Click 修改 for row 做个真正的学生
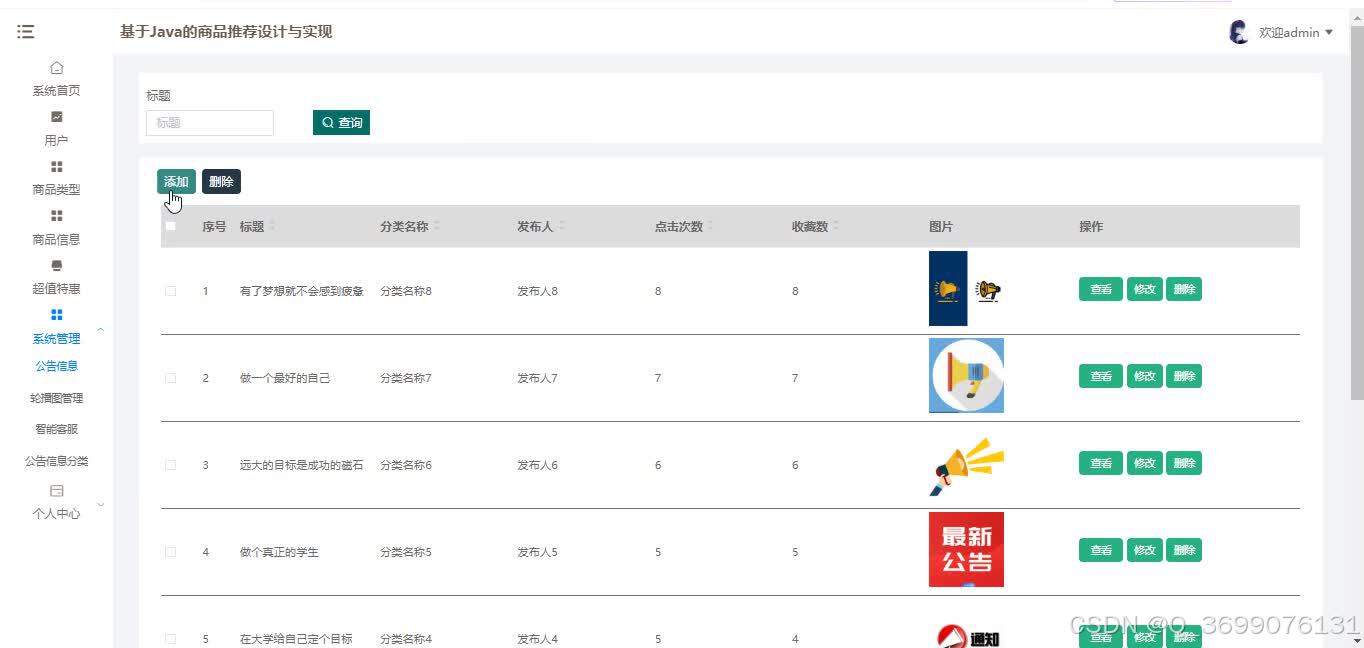The width and height of the screenshot is (1364, 648). tap(1144, 550)
